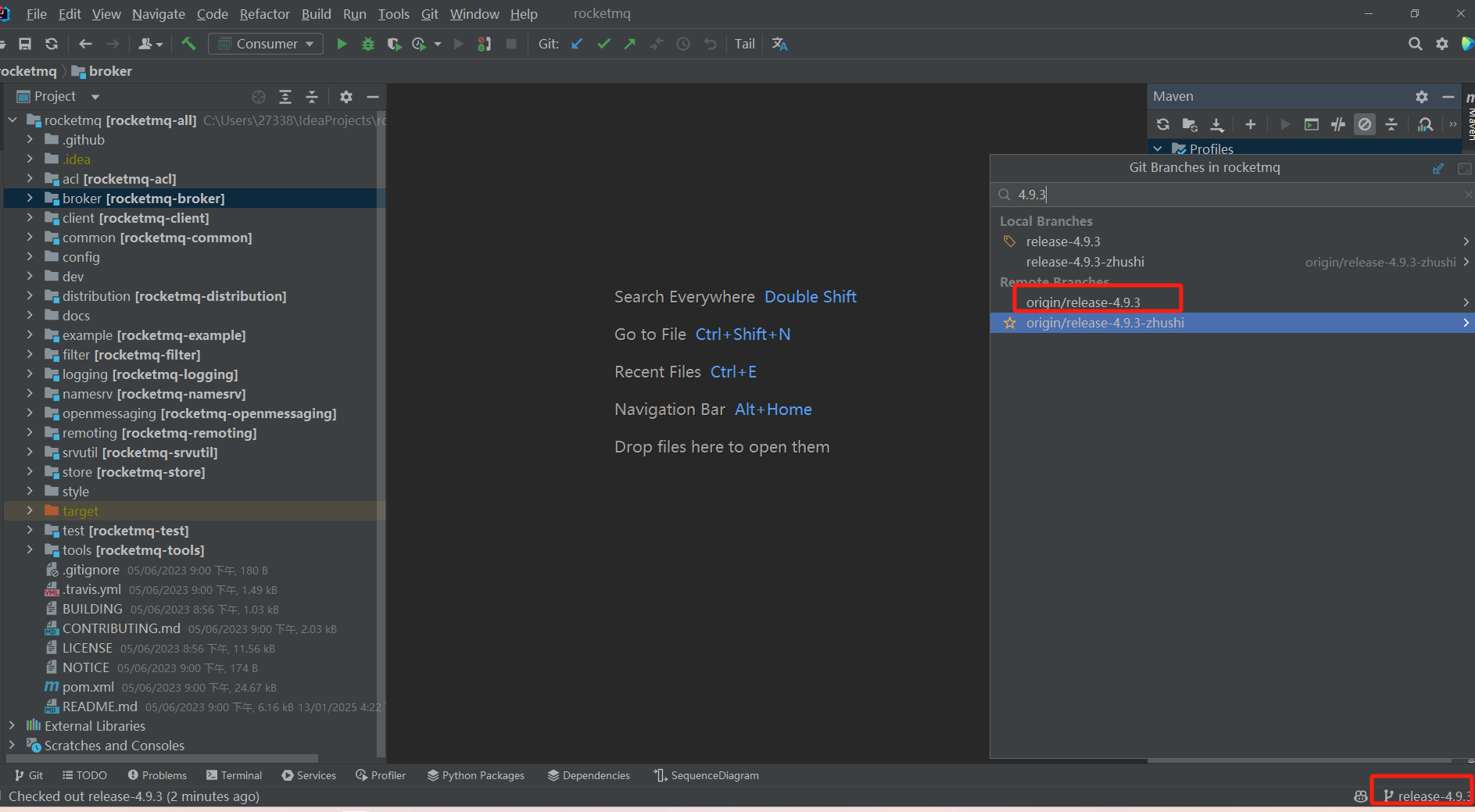
Task: Click the Tail button in toolbar
Action: 745,44
